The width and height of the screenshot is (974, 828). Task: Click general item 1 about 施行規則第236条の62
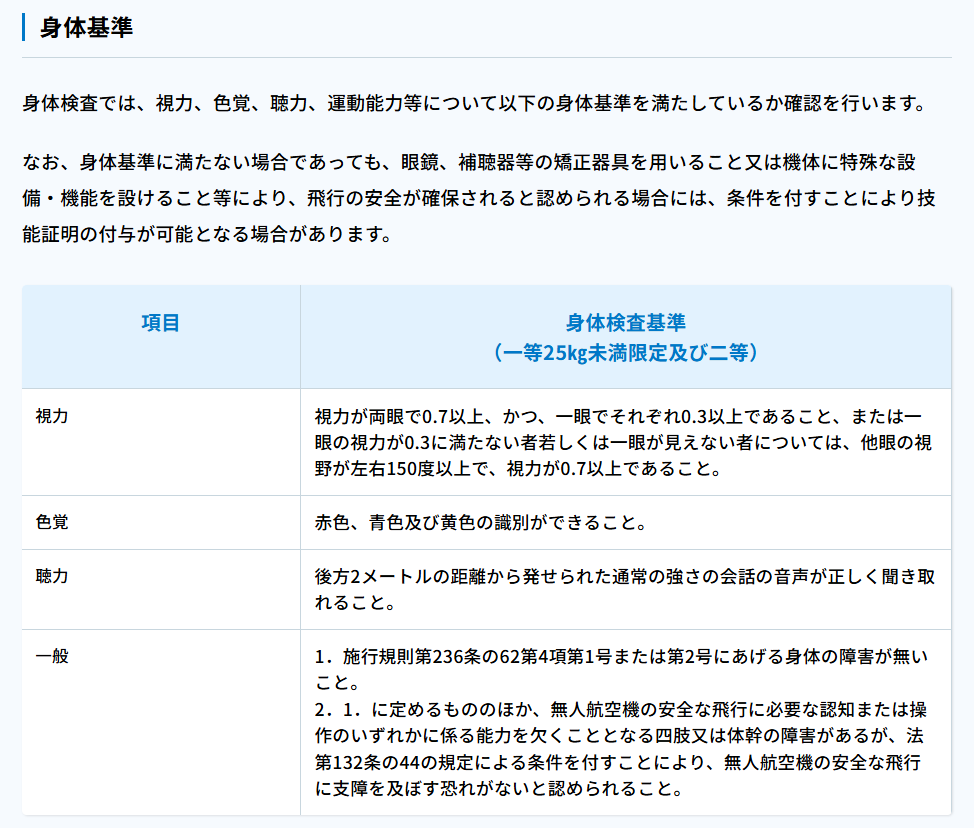tap(620, 670)
